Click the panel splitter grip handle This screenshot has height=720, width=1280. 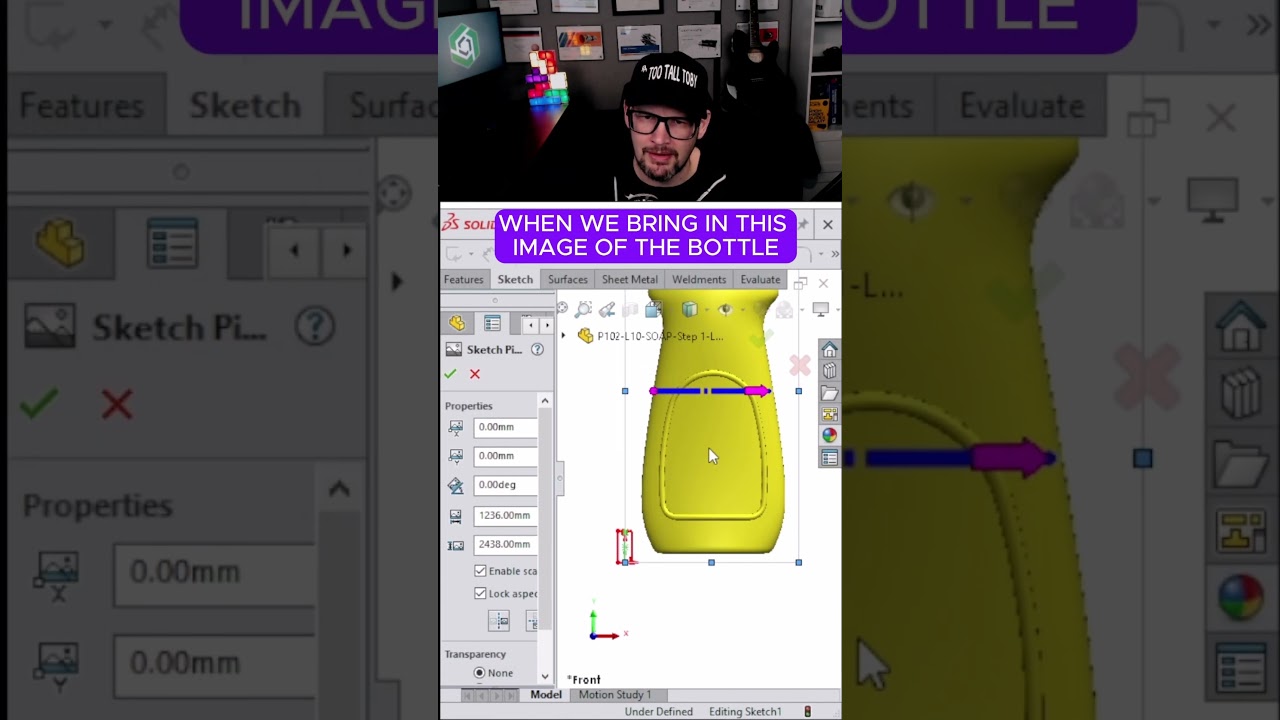click(560, 479)
